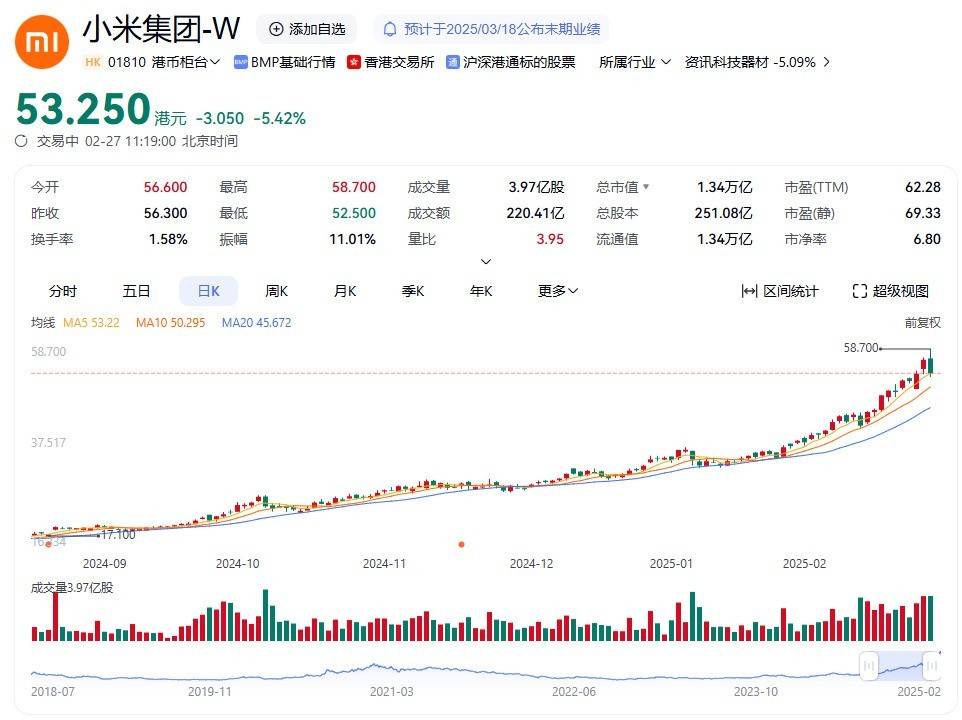Open the 港币柜台 dropdown
The height and width of the screenshot is (720, 962).
(186, 62)
